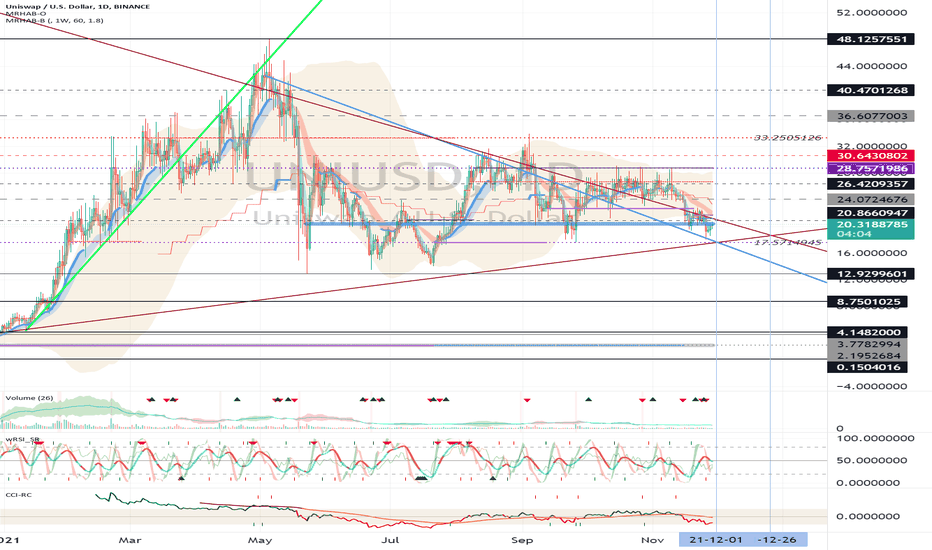The image size is (932, 550).
Task: Click the 2.1952684 price label
Action: 868,356
